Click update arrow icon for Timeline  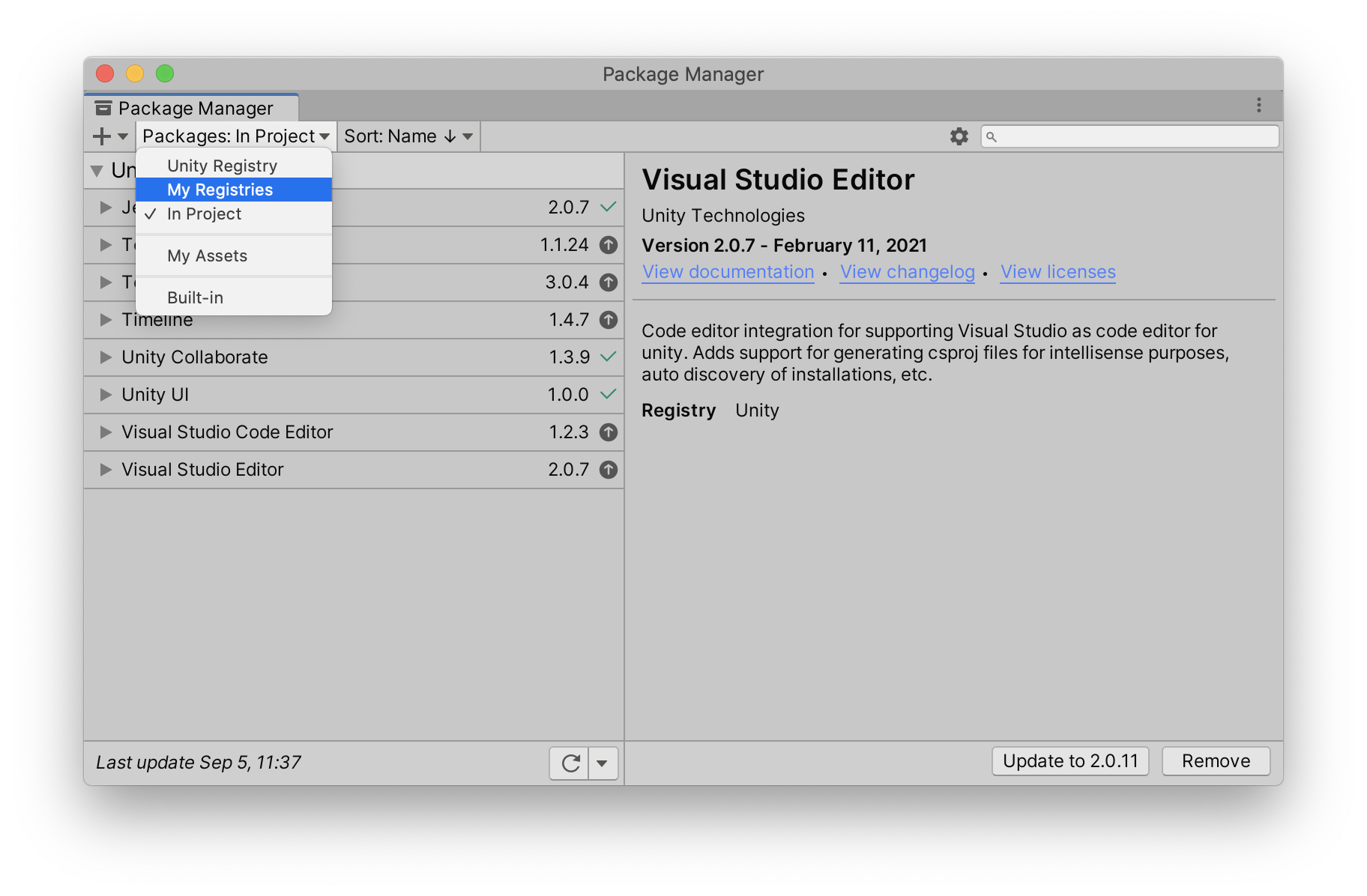[x=609, y=320]
